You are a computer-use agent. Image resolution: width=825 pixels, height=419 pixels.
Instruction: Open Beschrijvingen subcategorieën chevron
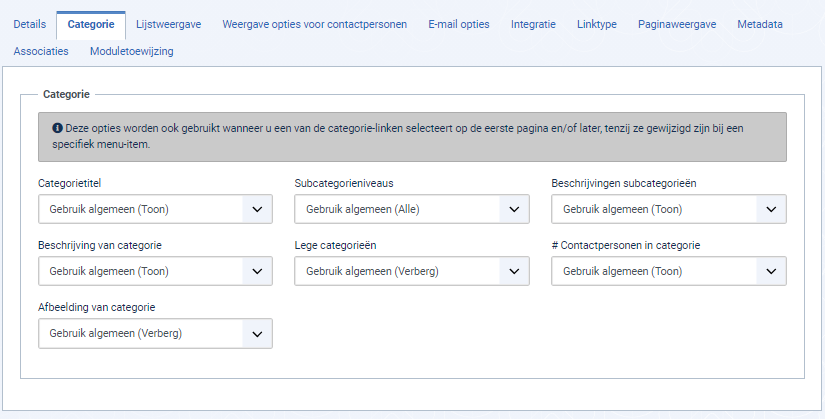[771, 209]
